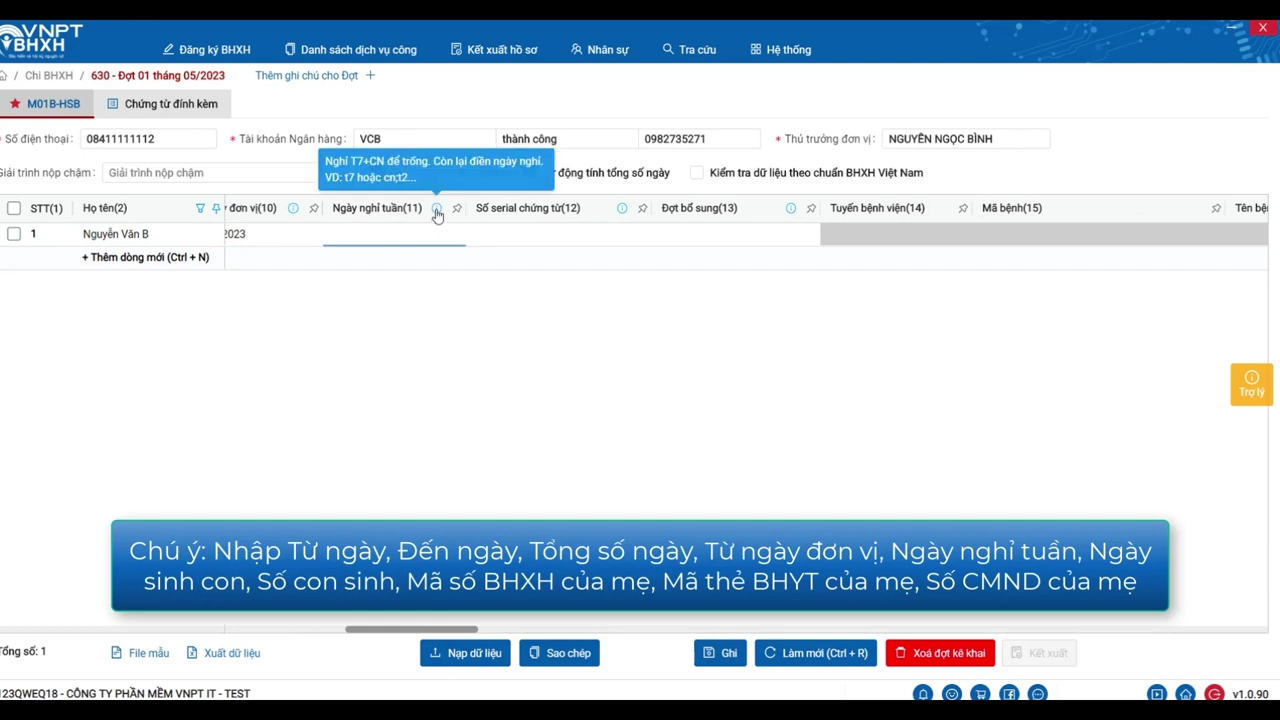Click the horizontal scrollbar thumb under the table

point(411,629)
